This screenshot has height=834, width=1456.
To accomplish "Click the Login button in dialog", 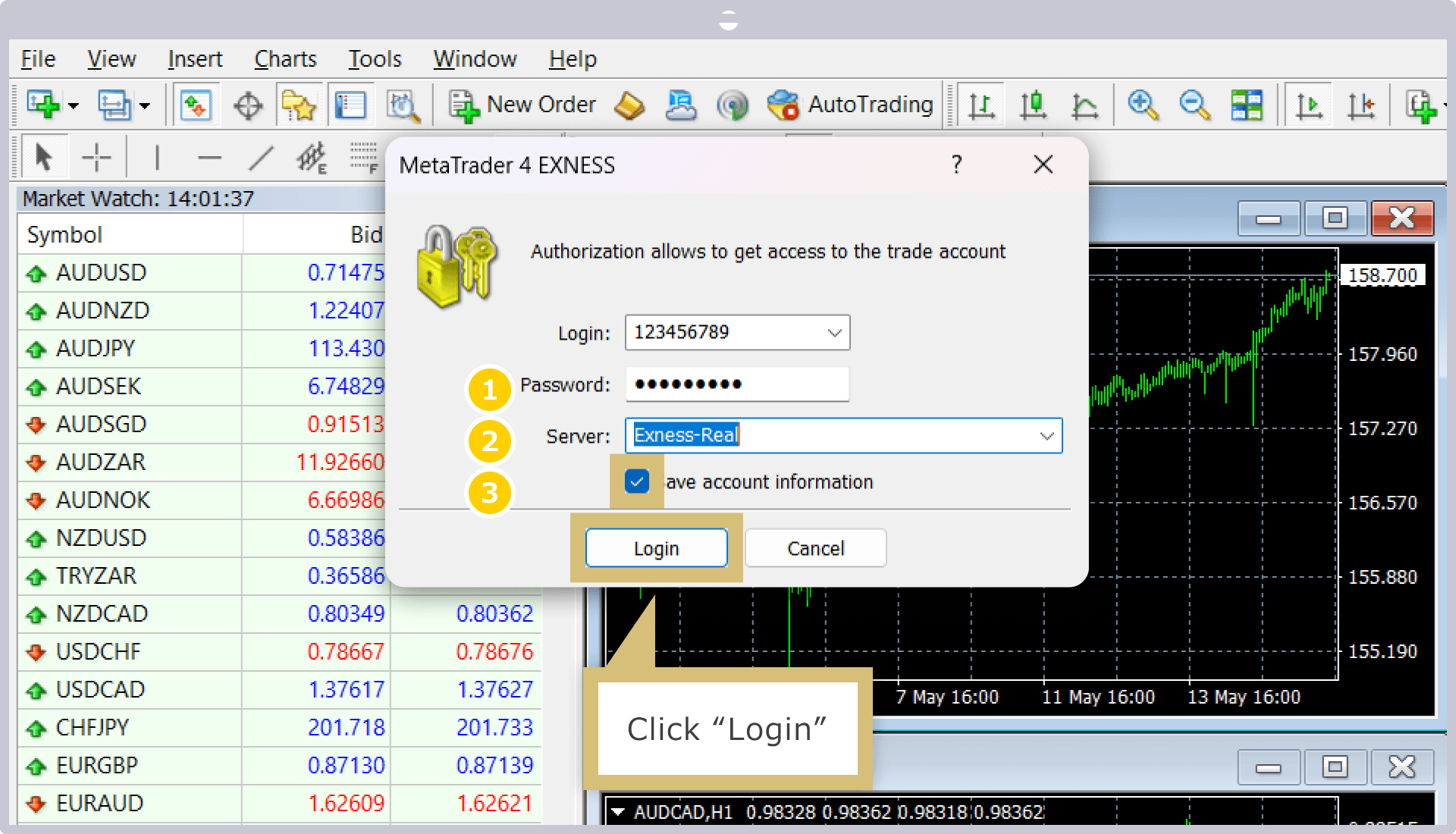I will click(x=656, y=548).
